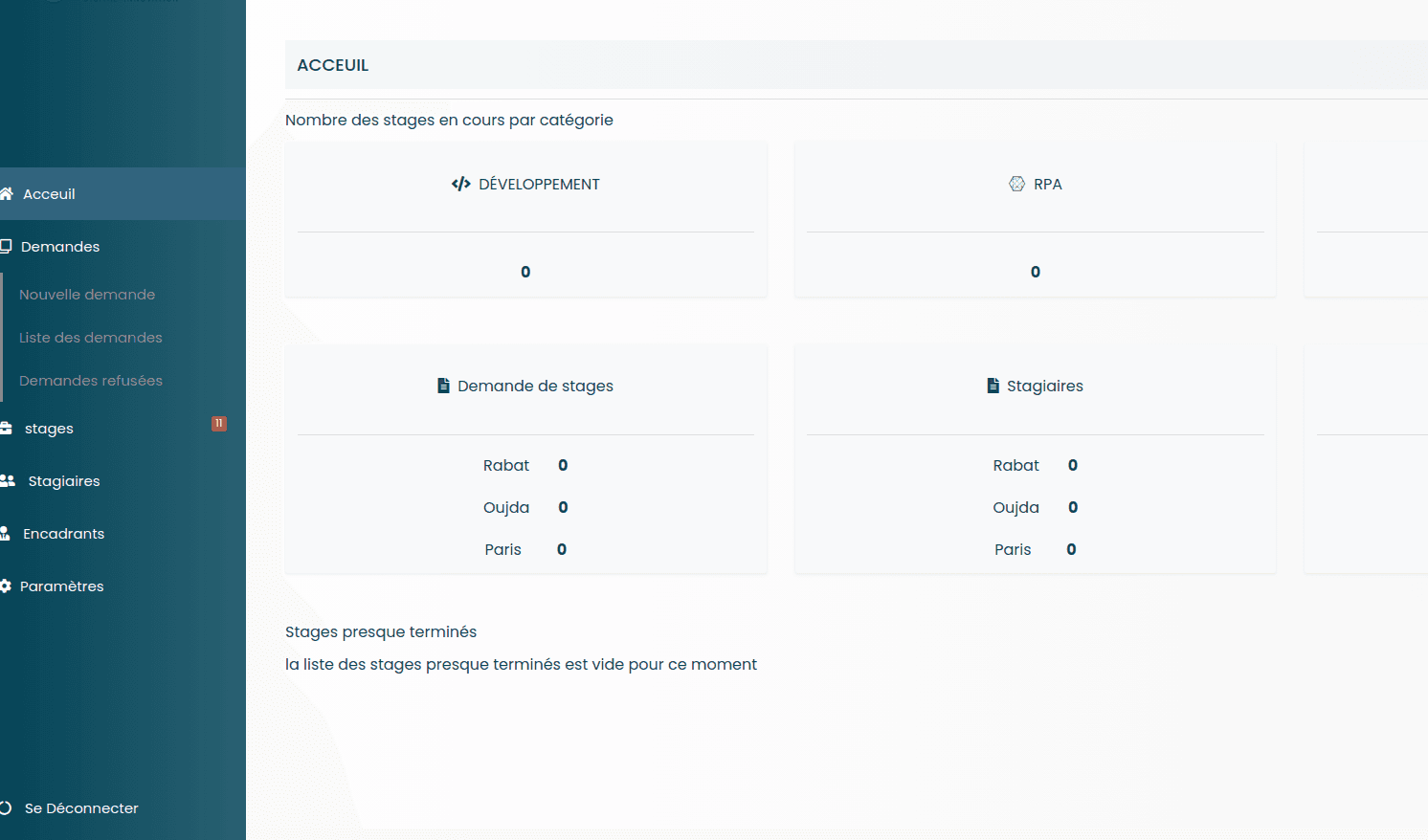Click the DÉVELOPPEMENT count value 0

pos(525,272)
